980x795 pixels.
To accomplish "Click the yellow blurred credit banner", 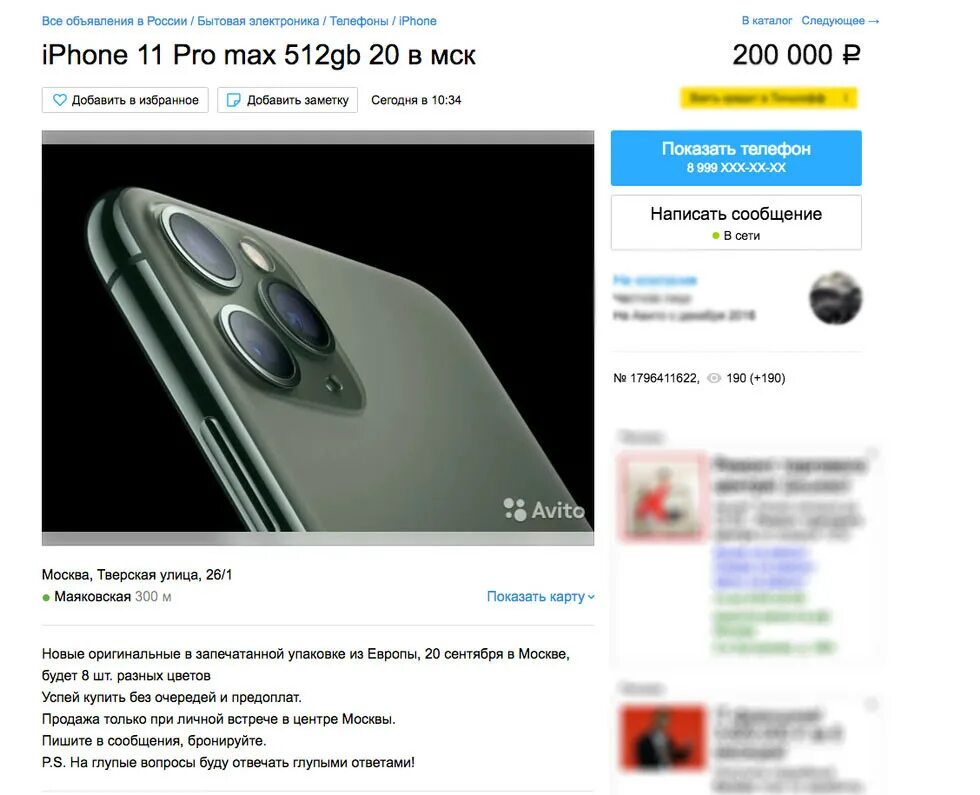I will (769, 98).
